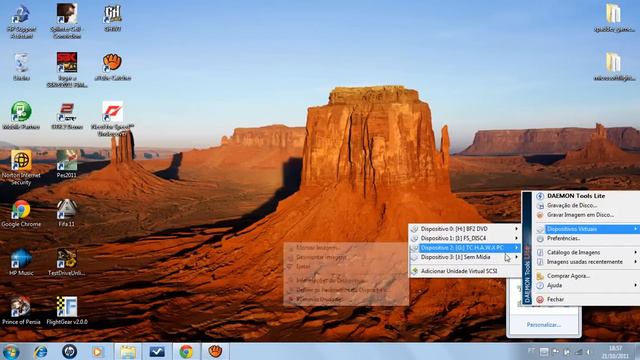Select Mobile Partner desktop icon
The height and width of the screenshot is (360, 640).
point(21,116)
